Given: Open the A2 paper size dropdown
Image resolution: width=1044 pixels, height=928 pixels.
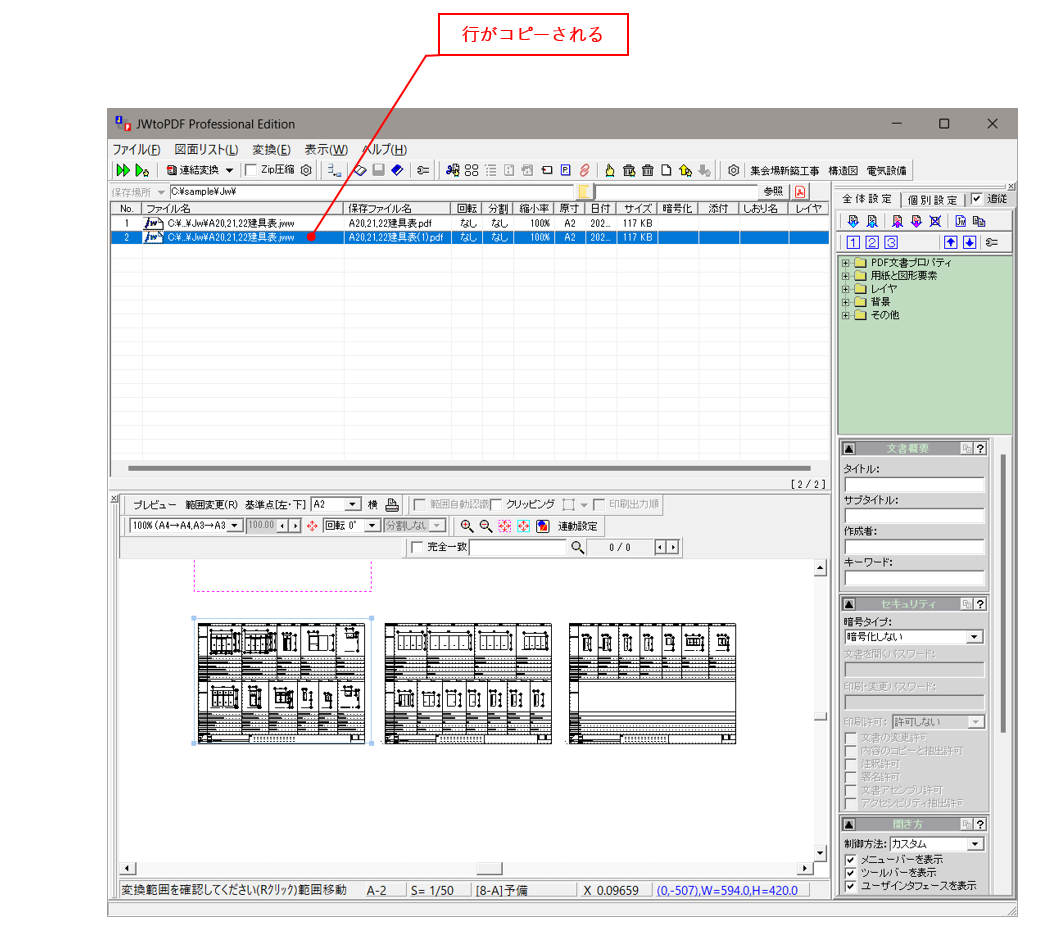Looking at the screenshot, I should point(353,505).
